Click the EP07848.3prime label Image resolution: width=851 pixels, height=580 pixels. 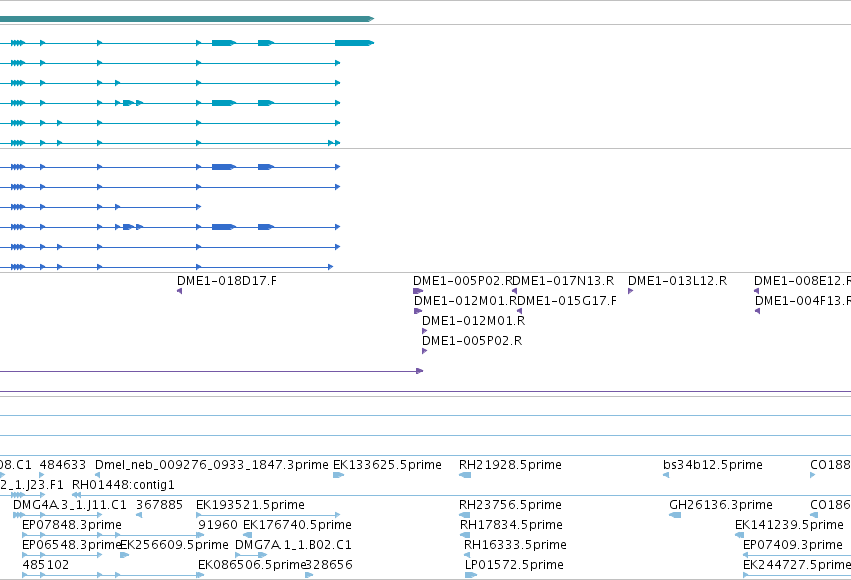click(72, 525)
